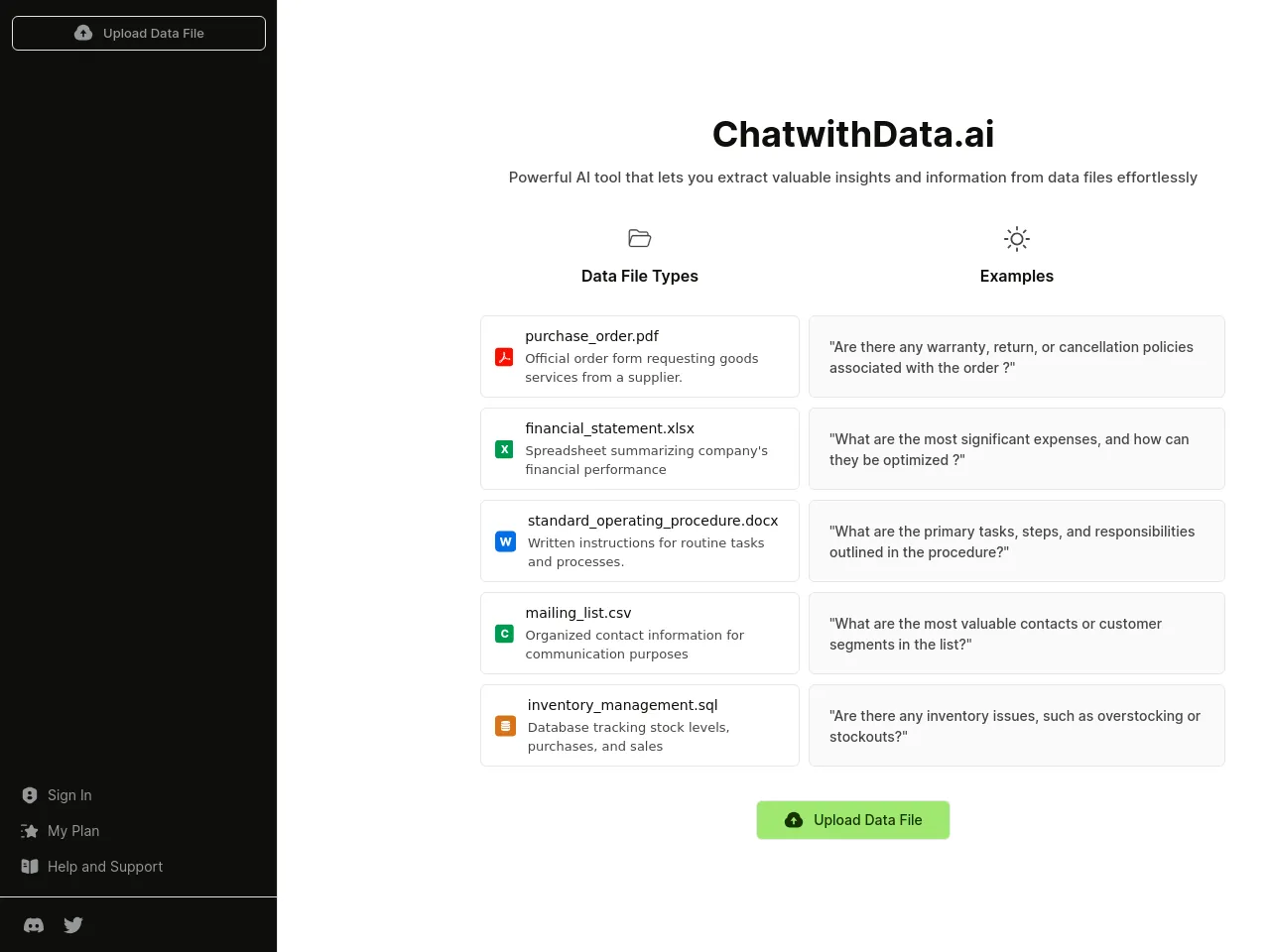The image size is (1270, 952).
Task: Click the green CSV file icon
Action: pos(504,634)
